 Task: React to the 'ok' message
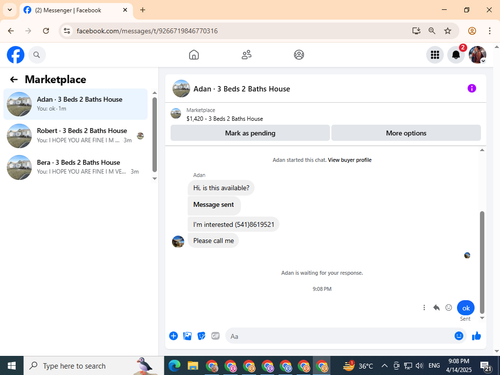(449, 307)
